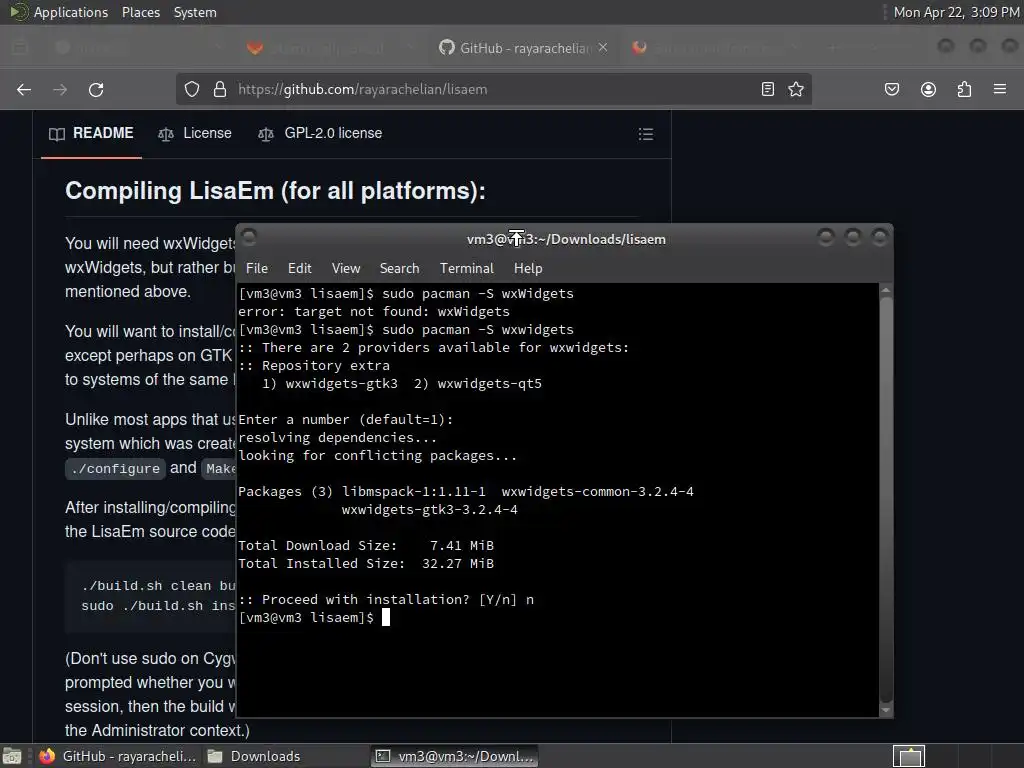Click terminal line 'error: target not found: wxWidgets'
This screenshot has height=768, width=1024.
click(x=374, y=312)
